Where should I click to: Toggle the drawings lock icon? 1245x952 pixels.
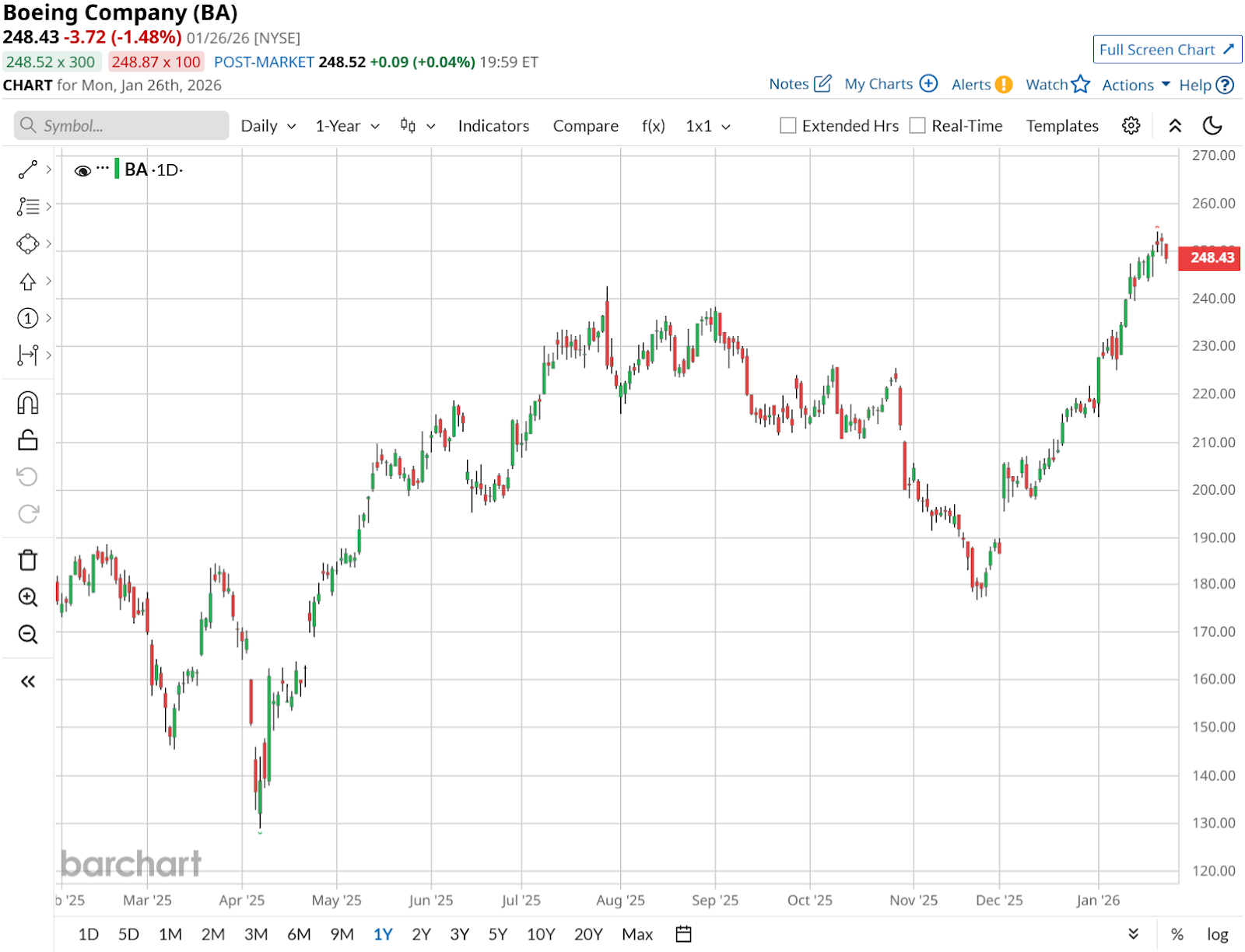28,440
